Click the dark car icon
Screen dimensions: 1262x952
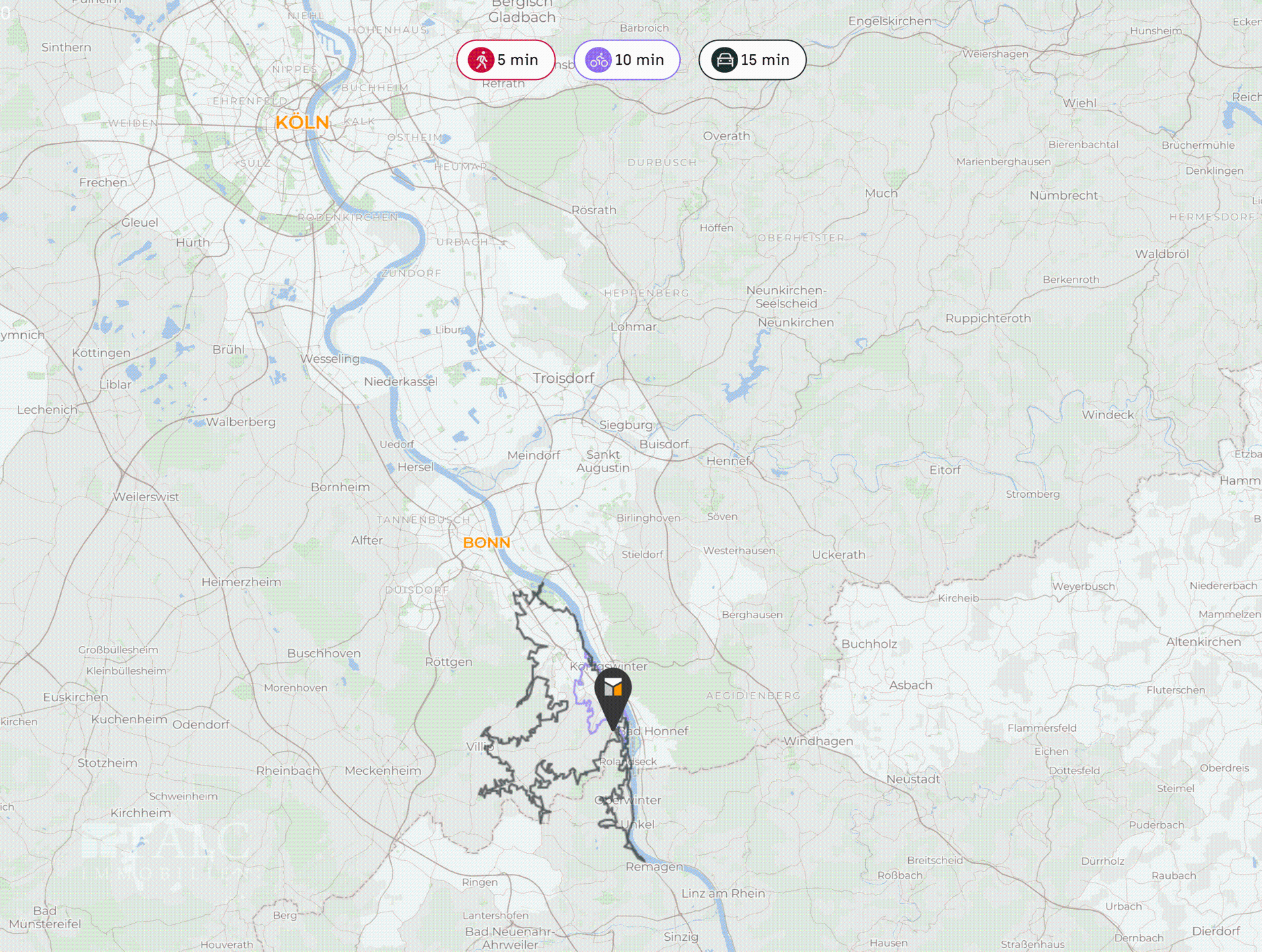click(724, 60)
